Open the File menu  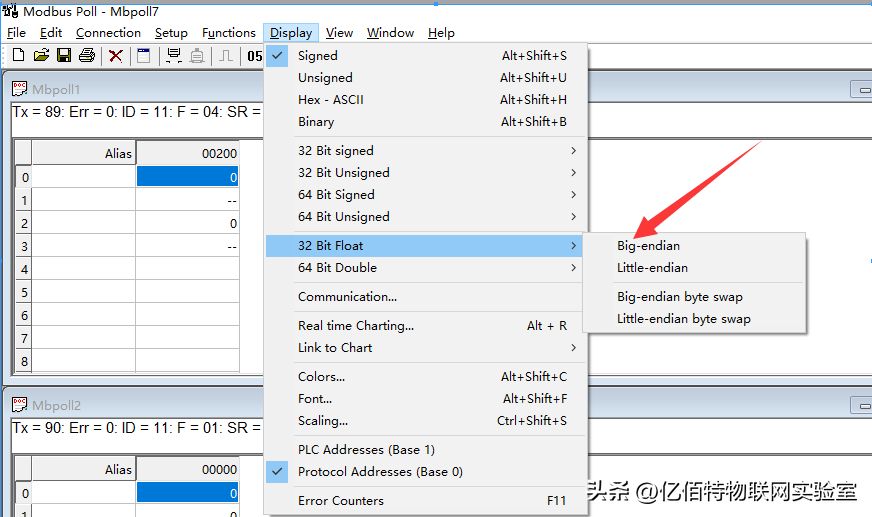click(x=16, y=33)
